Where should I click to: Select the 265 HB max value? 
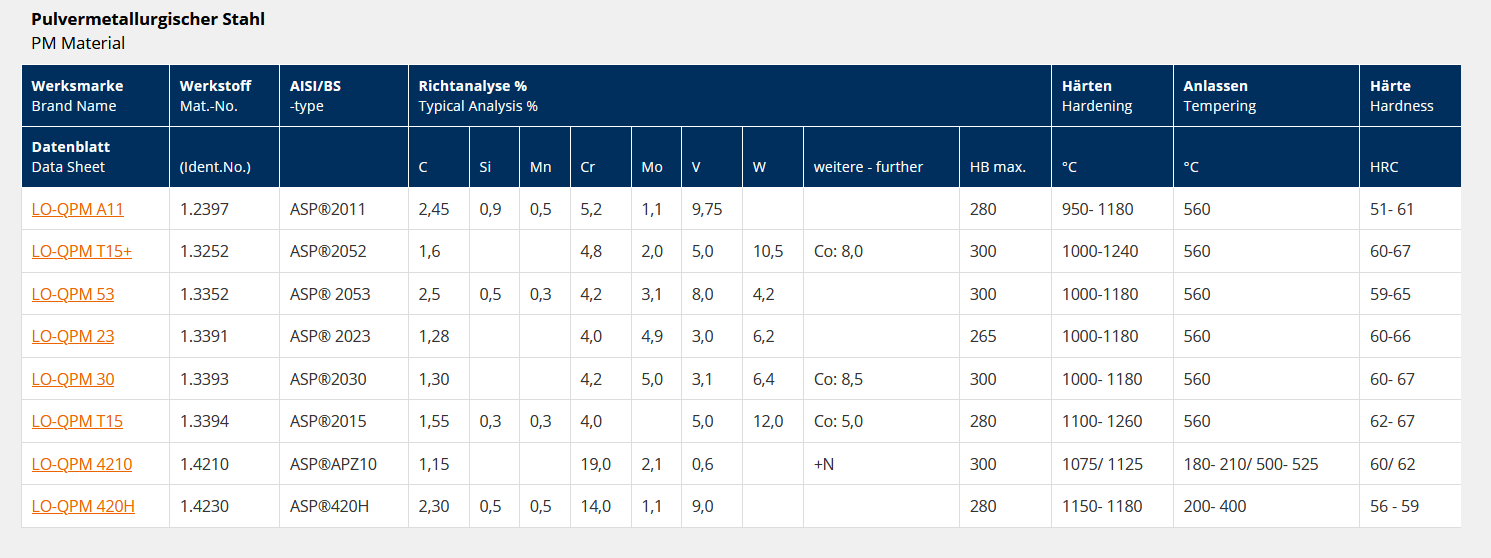(x=983, y=336)
